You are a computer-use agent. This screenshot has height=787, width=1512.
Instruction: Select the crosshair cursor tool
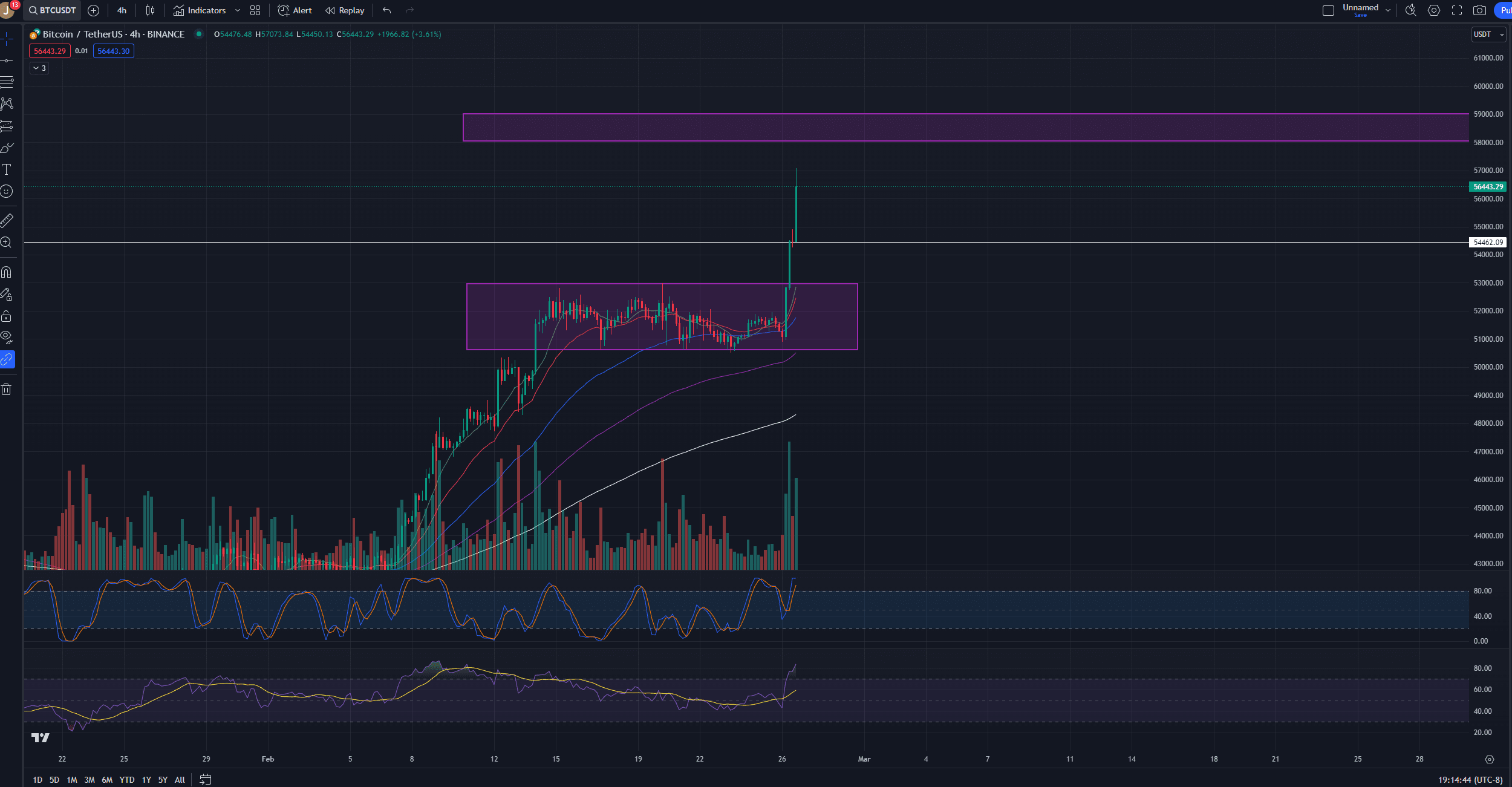click(x=7, y=39)
